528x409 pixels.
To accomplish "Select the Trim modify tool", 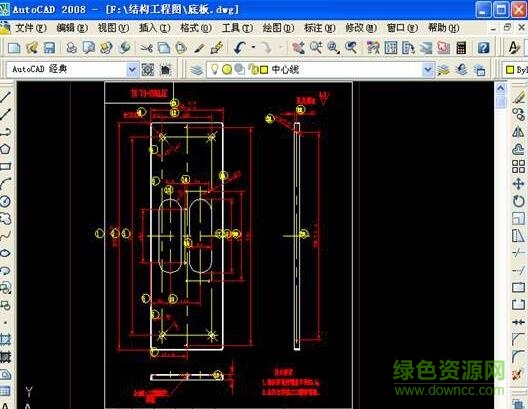I will (x=519, y=253).
